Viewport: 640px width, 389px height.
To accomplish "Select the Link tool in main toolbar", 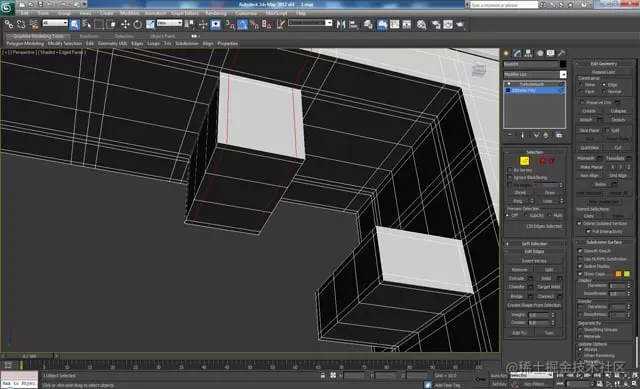I will click(x=9, y=24).
